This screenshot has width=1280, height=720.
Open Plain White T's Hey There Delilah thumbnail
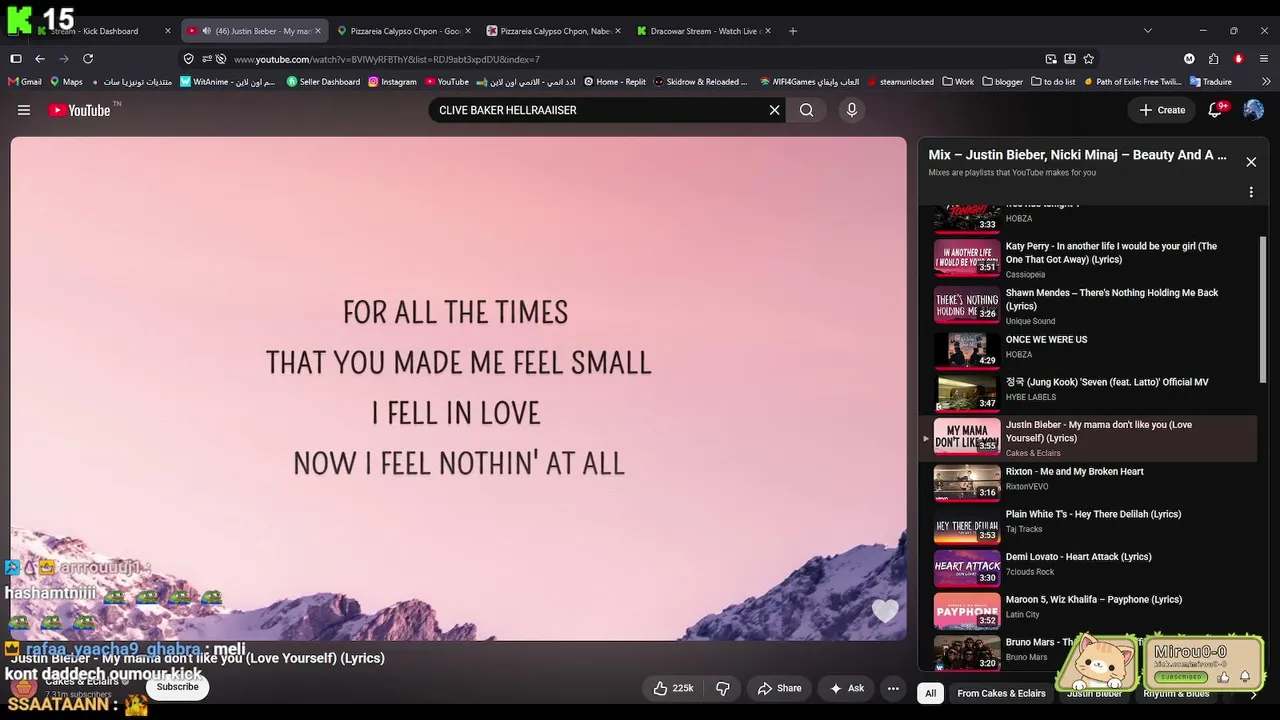coord(967,524)
